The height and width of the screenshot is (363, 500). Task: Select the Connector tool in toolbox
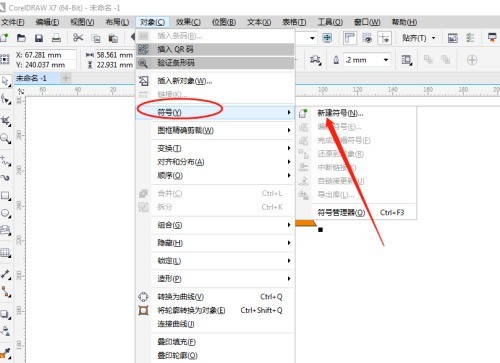[x=5, y=292]
